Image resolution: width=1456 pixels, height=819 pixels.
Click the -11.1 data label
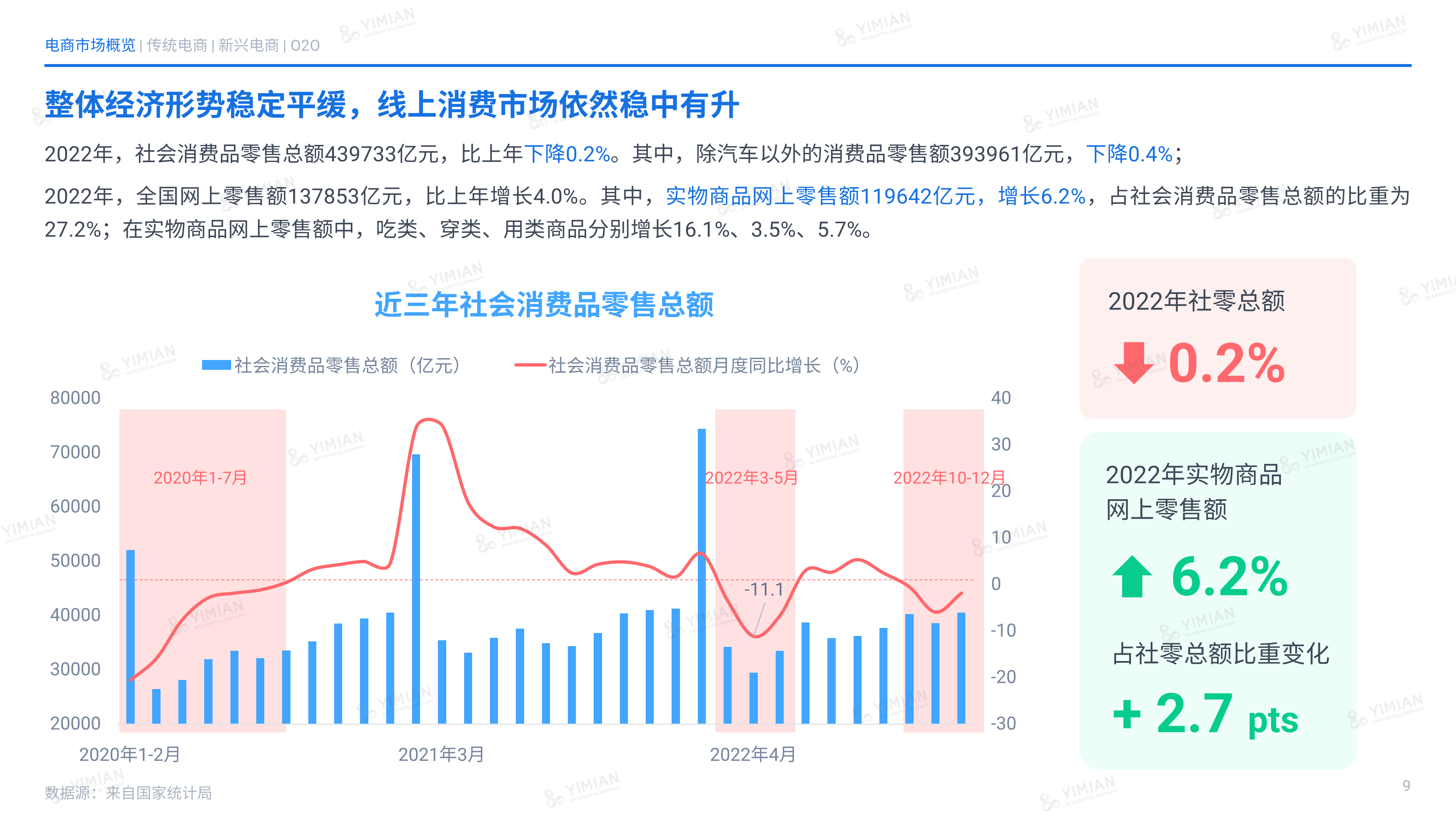pos(764,590)
